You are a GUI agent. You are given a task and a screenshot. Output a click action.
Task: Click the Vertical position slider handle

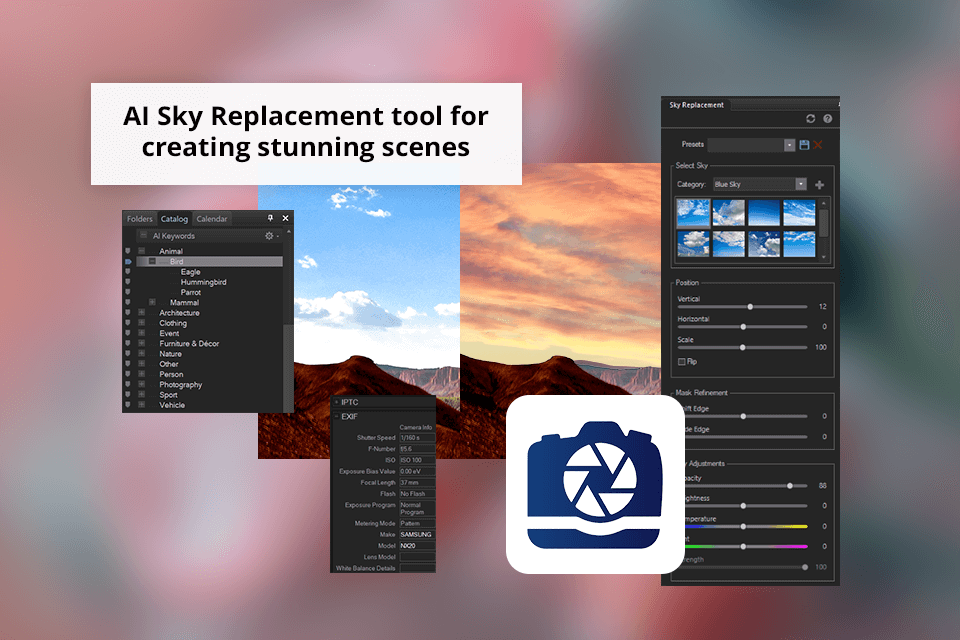[750, 307]
